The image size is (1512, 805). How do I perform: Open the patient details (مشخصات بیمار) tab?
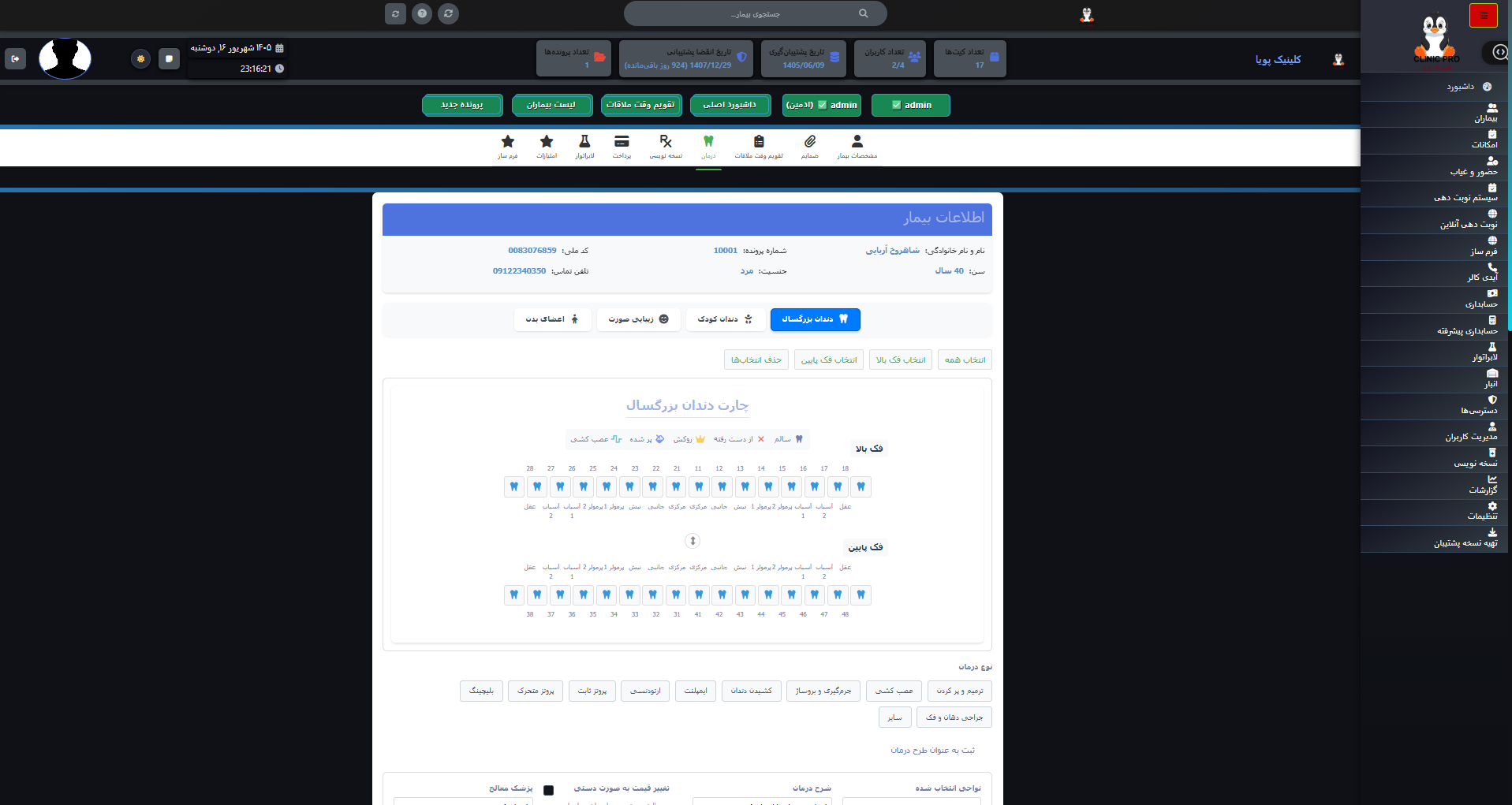pos(857,147)
